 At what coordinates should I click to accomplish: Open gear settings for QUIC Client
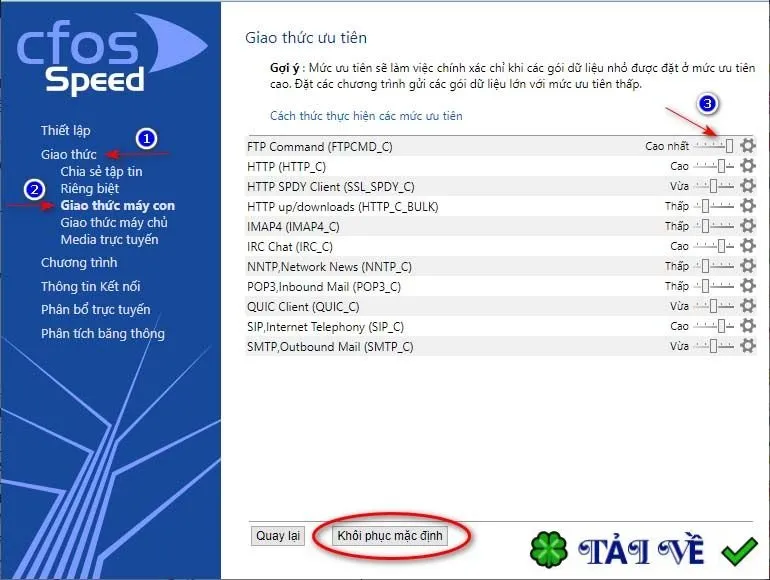click(x=747, y=306)
